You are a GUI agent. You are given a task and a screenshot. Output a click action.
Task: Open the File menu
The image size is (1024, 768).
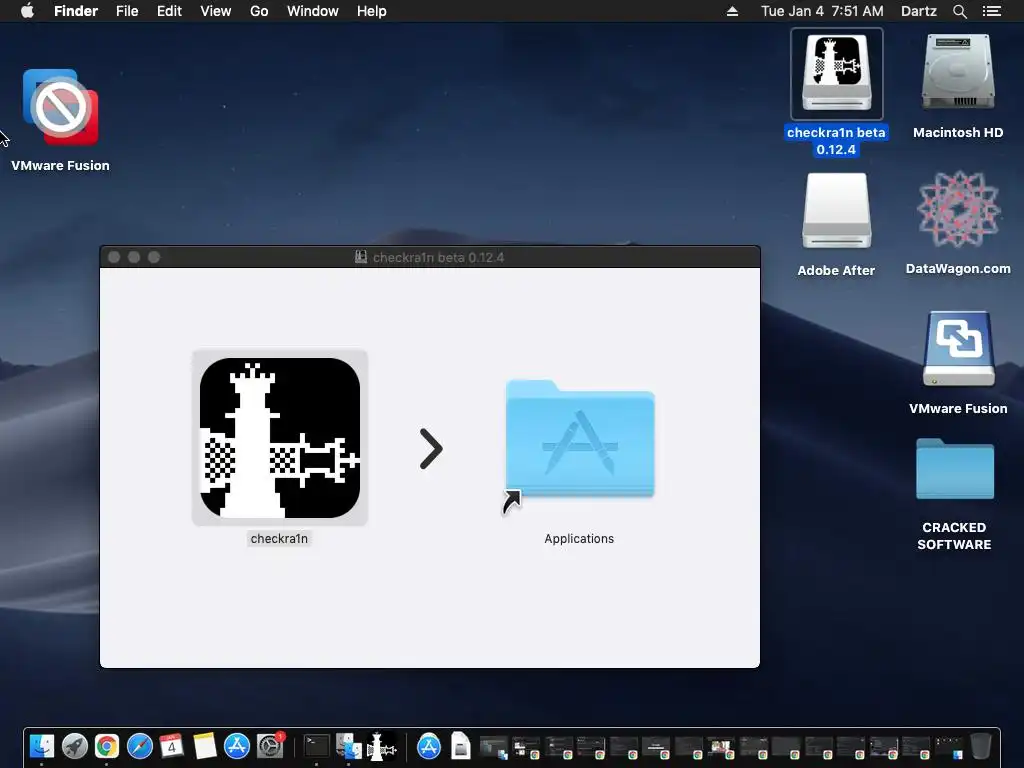[127, 11]
